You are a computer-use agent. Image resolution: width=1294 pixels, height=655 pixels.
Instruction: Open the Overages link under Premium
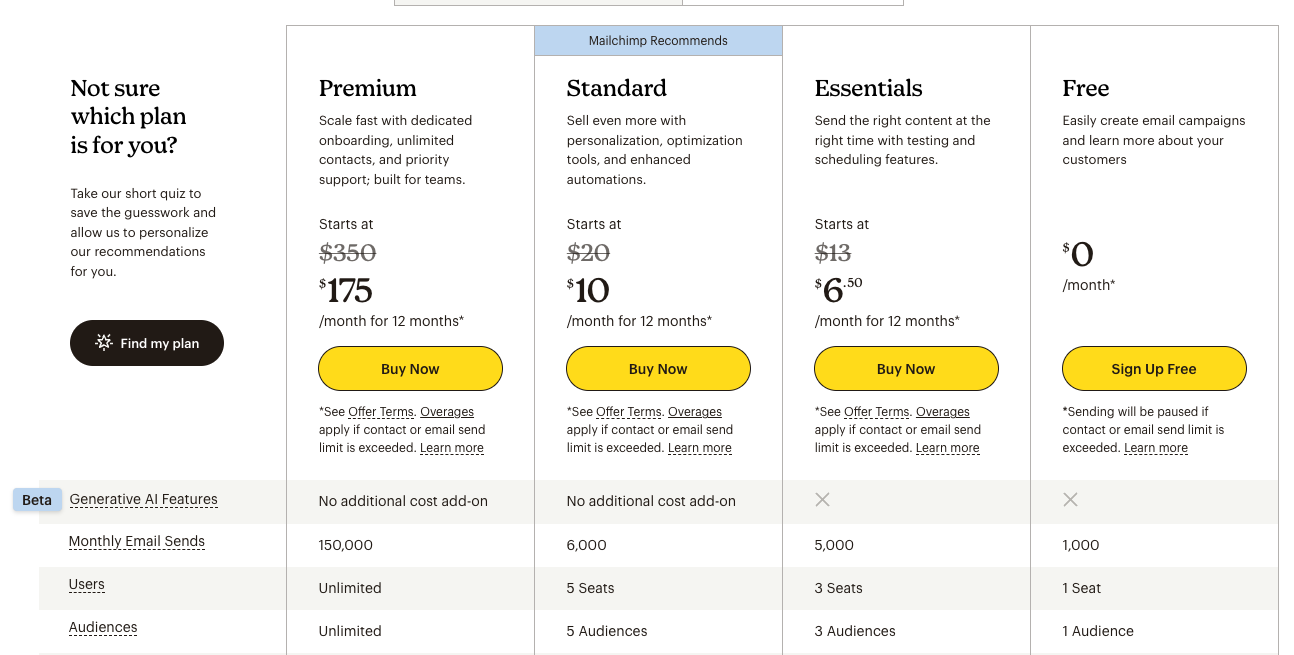click(x=447, y=412)
